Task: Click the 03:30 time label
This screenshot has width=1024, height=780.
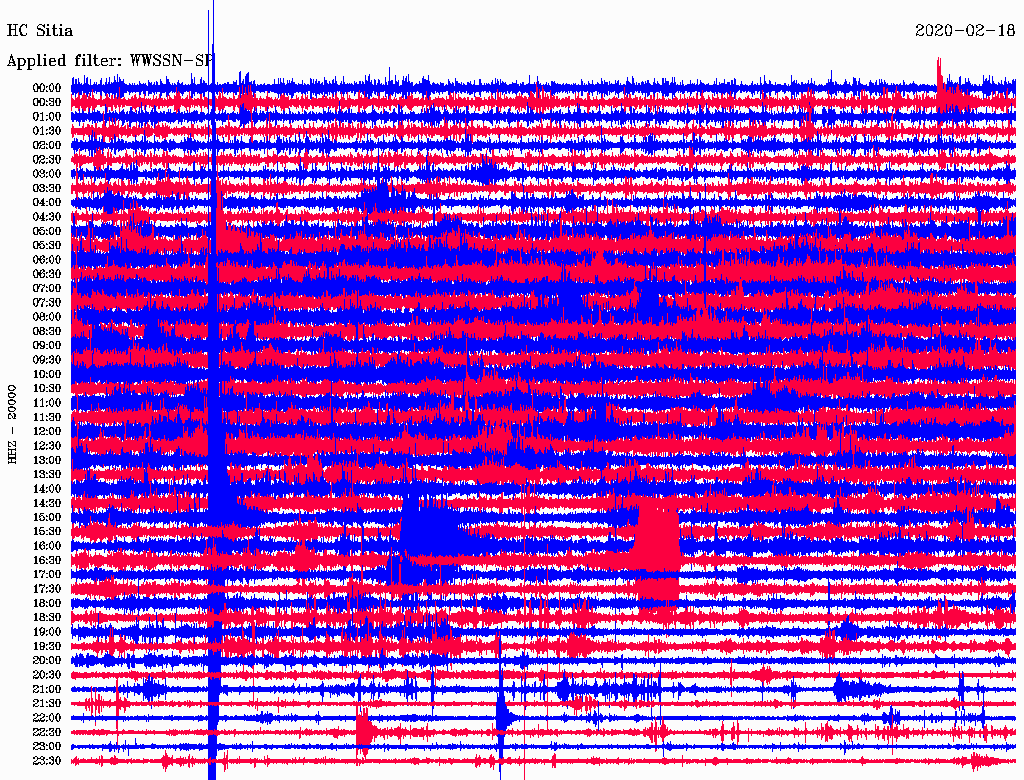Action: (x=47, y=188)
